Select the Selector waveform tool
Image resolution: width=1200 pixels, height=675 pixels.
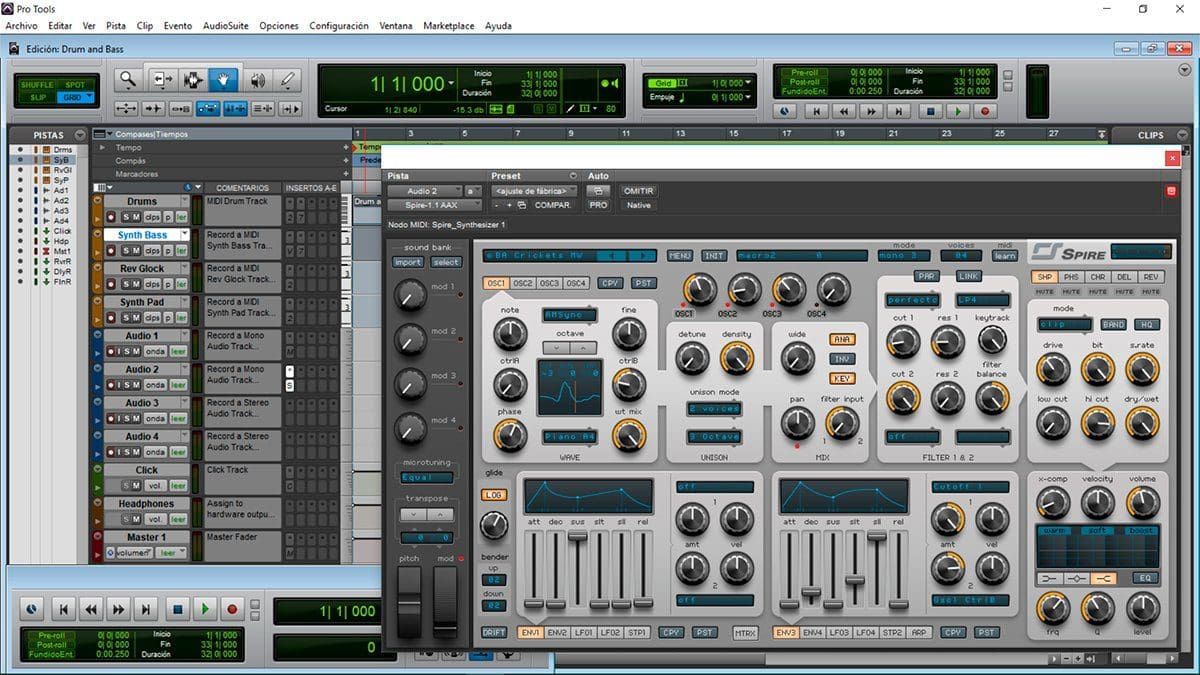194,80
